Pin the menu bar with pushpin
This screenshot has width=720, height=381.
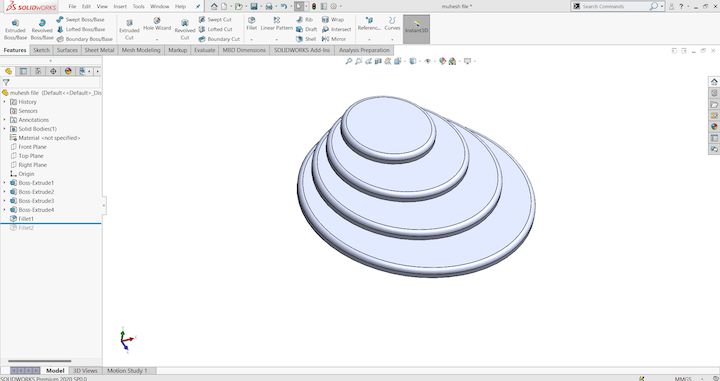coord(198,6)
